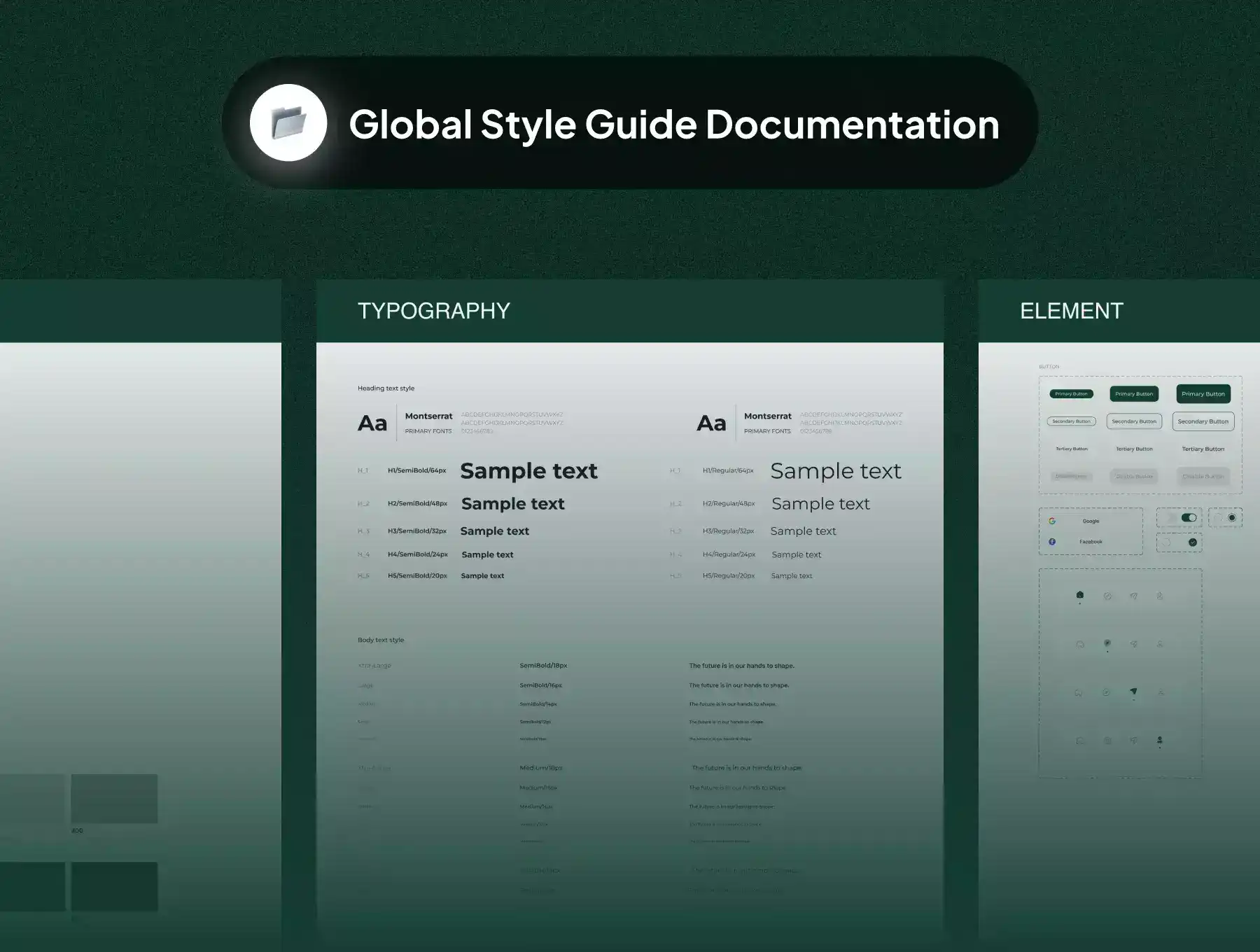Open the TYPOGRAPHY section header
The image size is (1260, 952).
click(x=433, y=311)
